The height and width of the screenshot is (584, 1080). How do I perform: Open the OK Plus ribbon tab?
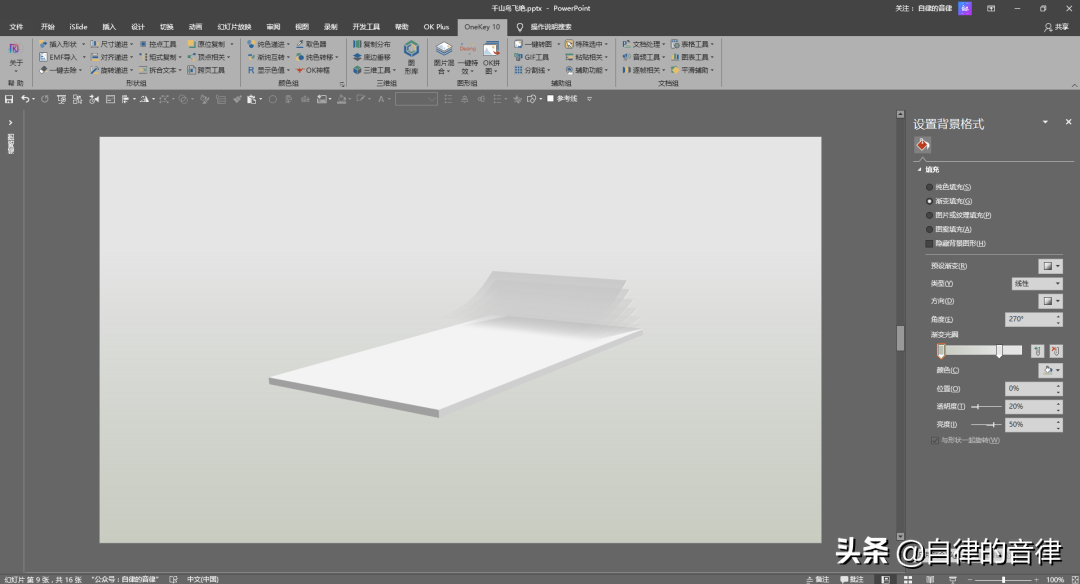[x=436, y=27]
